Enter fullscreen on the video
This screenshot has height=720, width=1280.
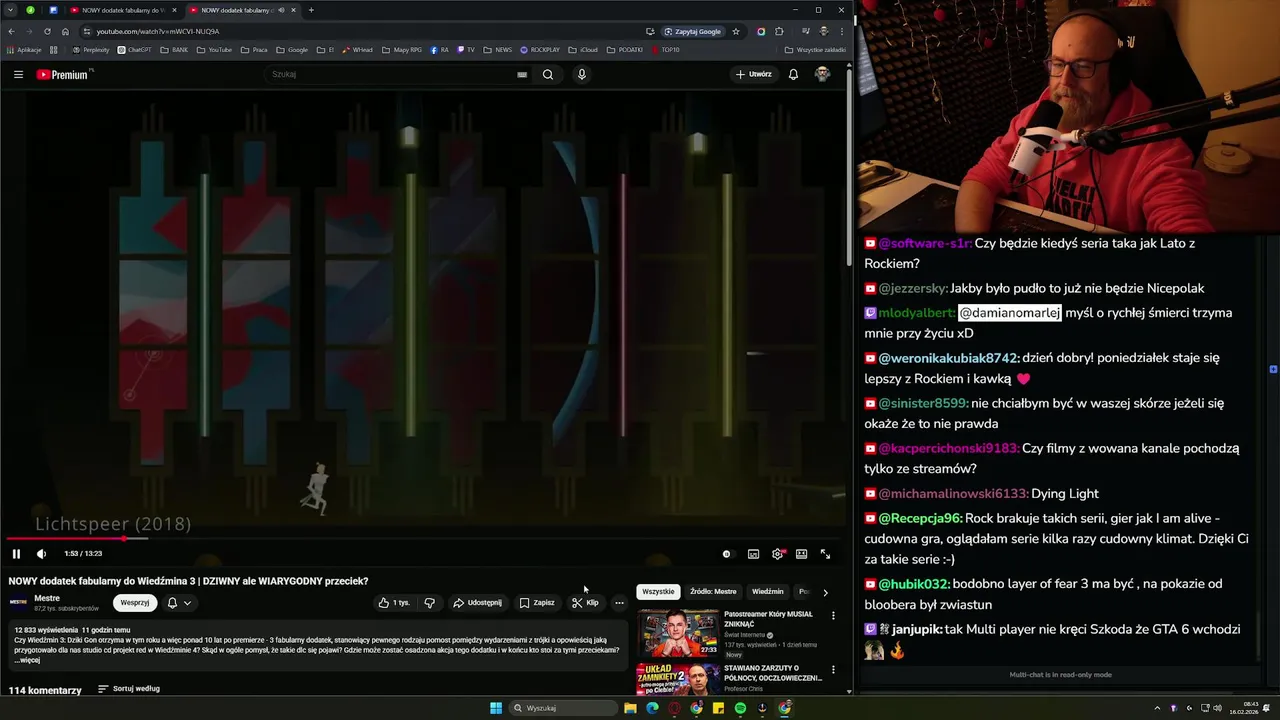coord(825,553)
